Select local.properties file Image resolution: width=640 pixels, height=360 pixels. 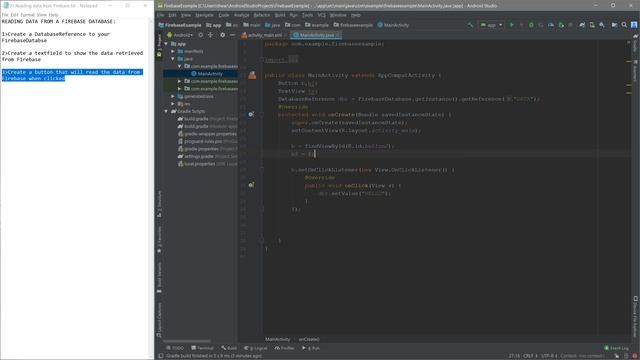click(207, 164)
